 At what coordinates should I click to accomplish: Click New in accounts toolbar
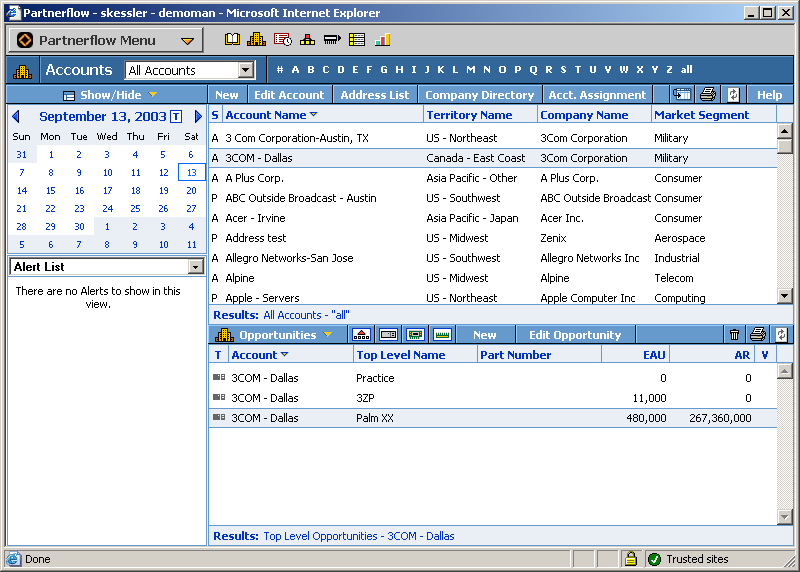[227, 95]
